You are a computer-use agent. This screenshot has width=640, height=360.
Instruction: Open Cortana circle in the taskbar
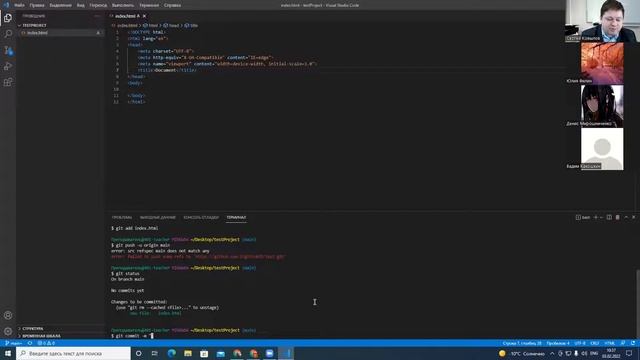pyautogui.click(x=138, y=353)
